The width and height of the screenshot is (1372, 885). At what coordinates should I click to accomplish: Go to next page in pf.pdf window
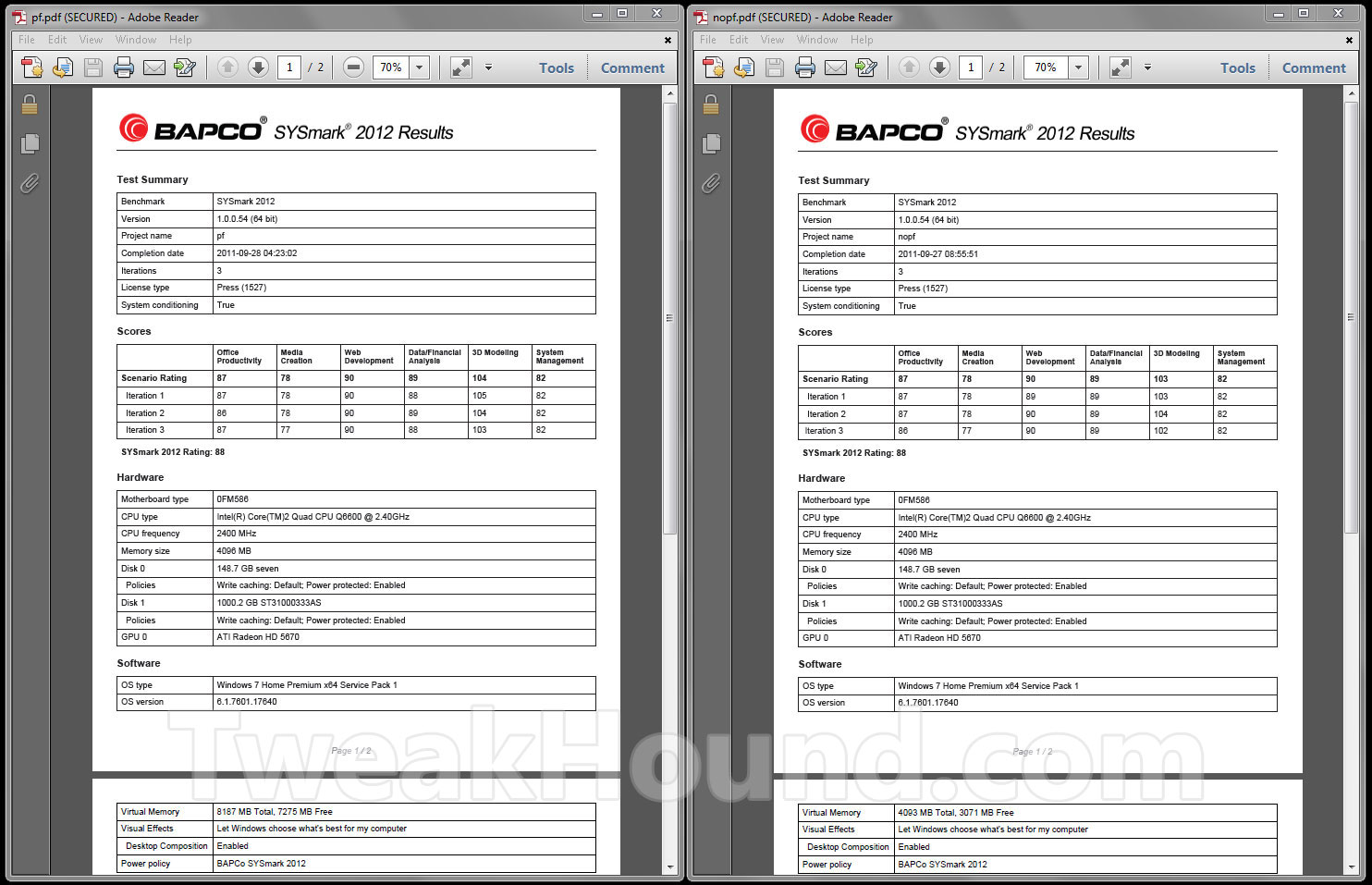pyautogui.click(x=259, y=67)
